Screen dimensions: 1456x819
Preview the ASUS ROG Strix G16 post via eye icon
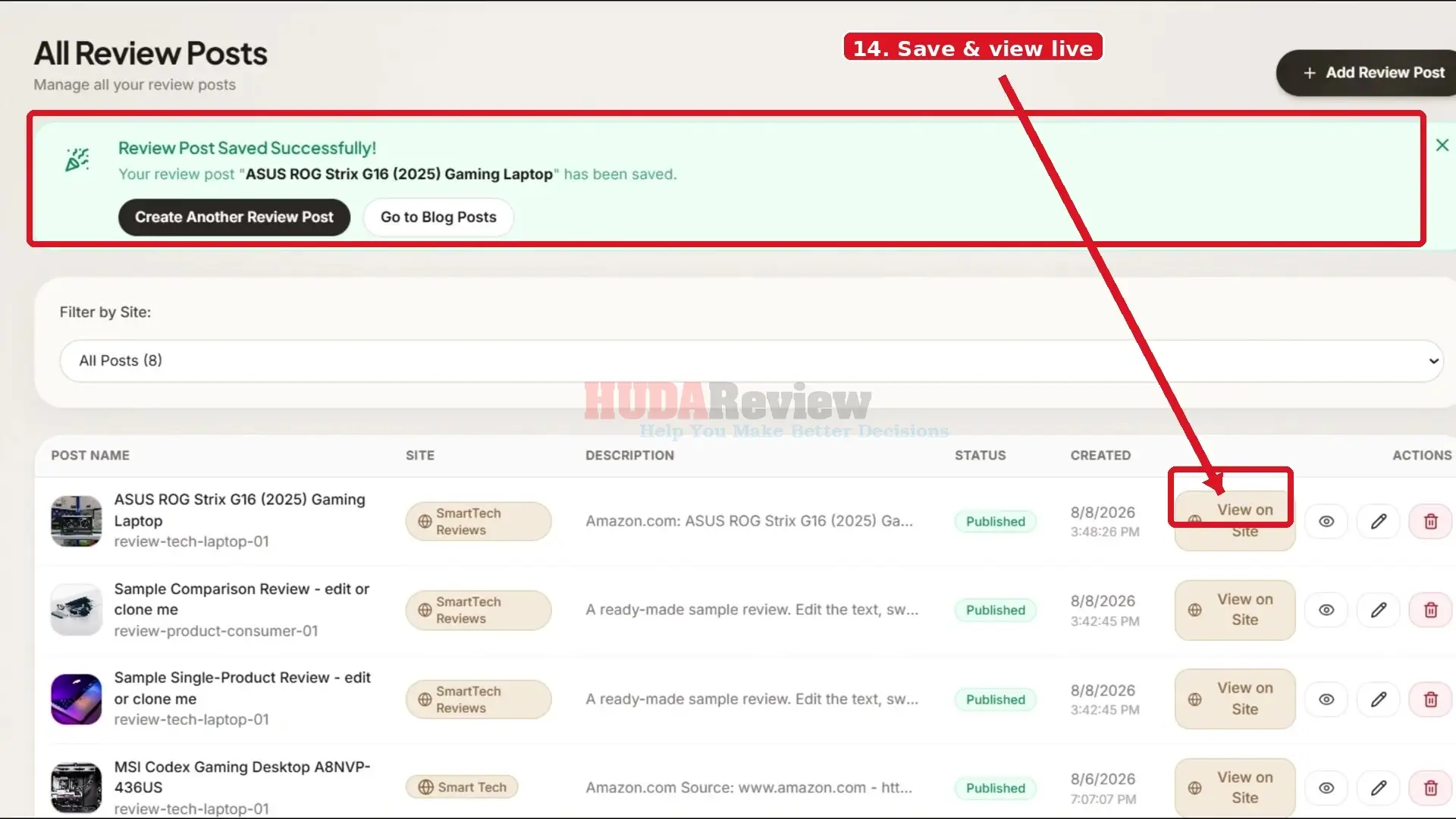1326,521
